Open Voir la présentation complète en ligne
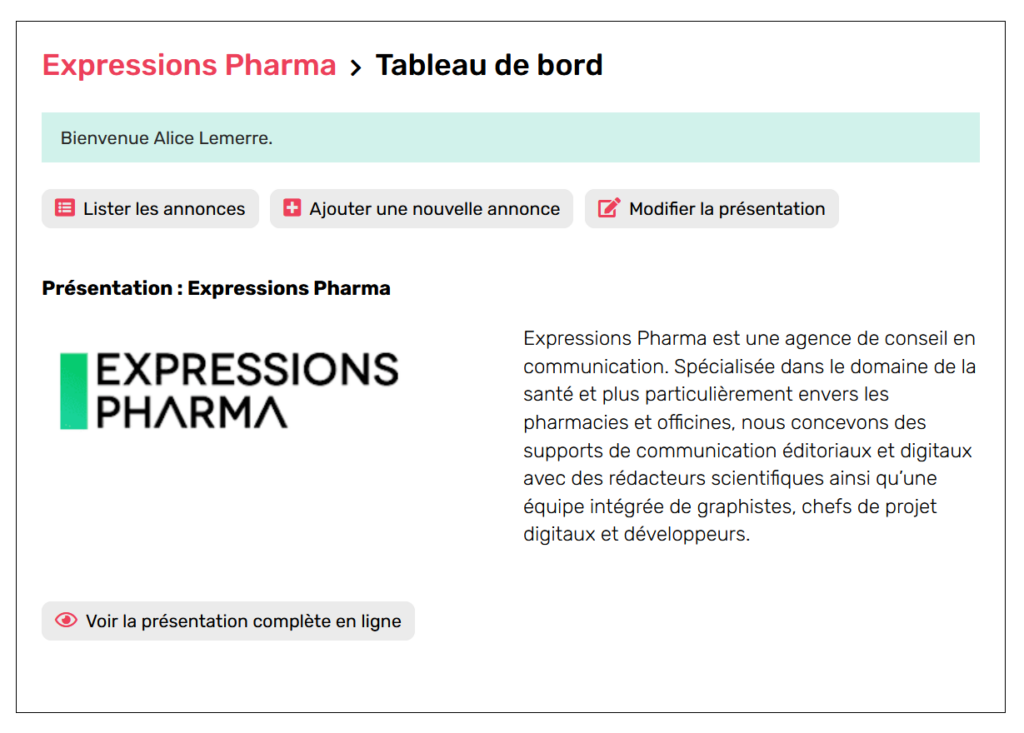The width and height of the screenshot is (1024, 733). tap(228, 621)
